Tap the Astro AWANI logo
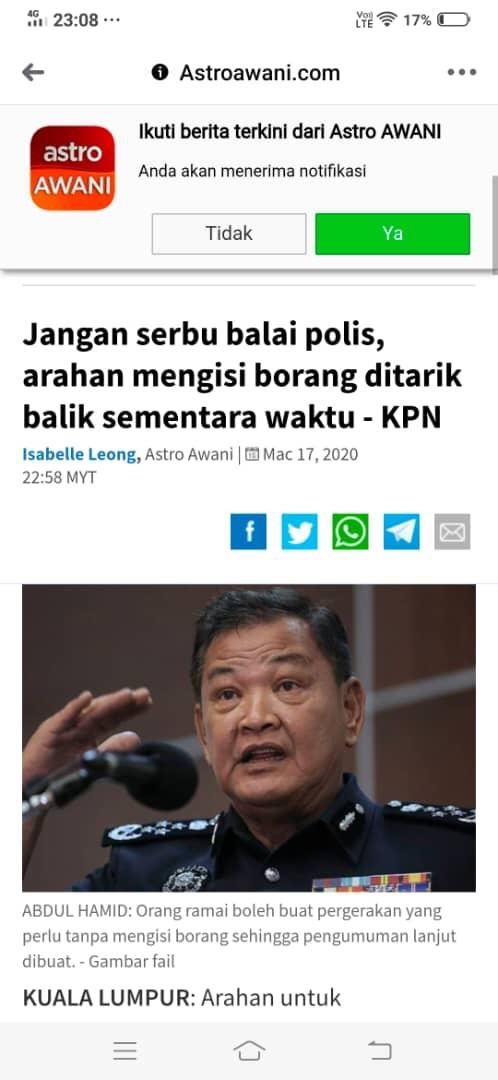The image size is (498, 1080). click(x=72, y=168)
